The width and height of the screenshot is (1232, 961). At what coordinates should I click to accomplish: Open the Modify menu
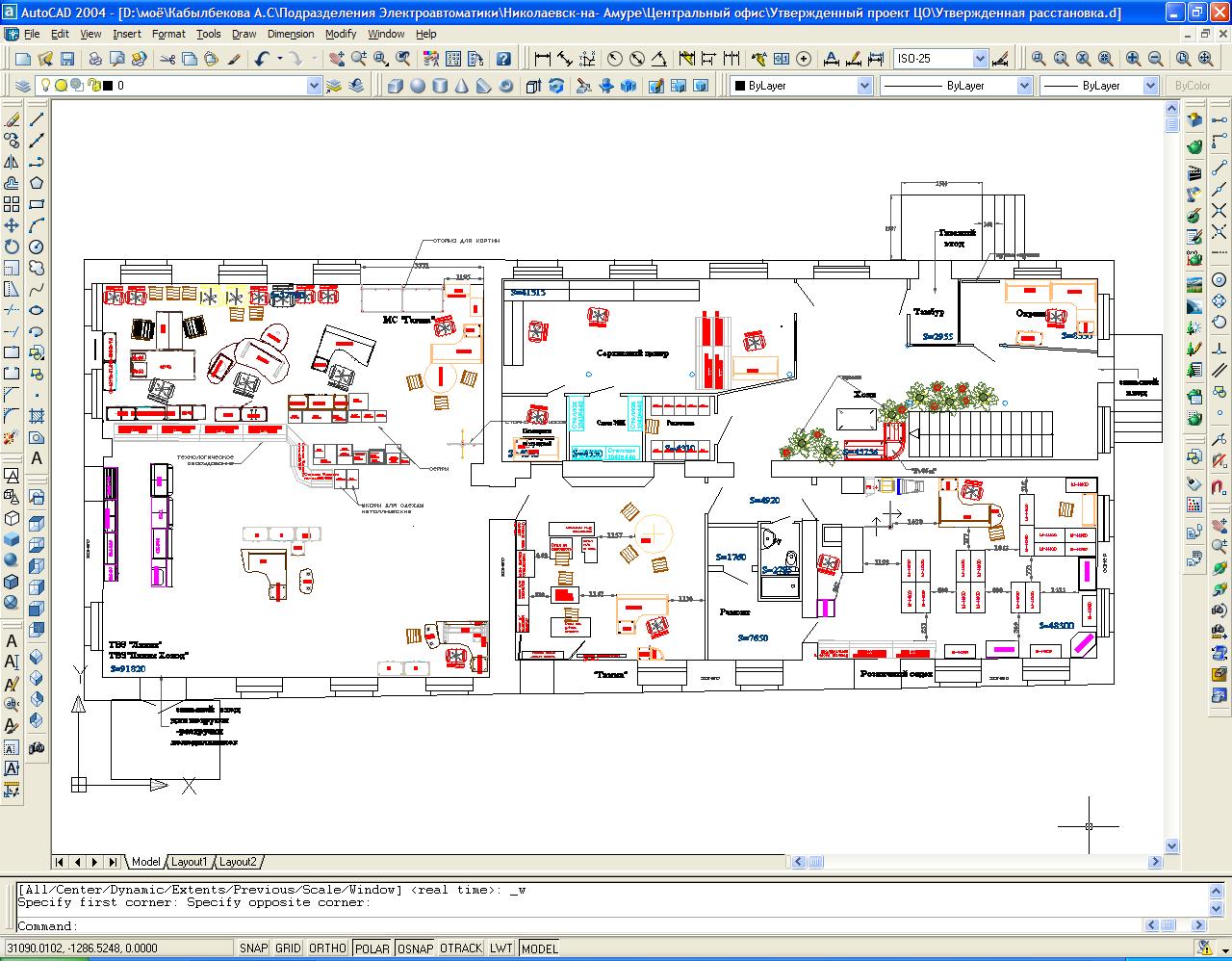tap(340, 34)
